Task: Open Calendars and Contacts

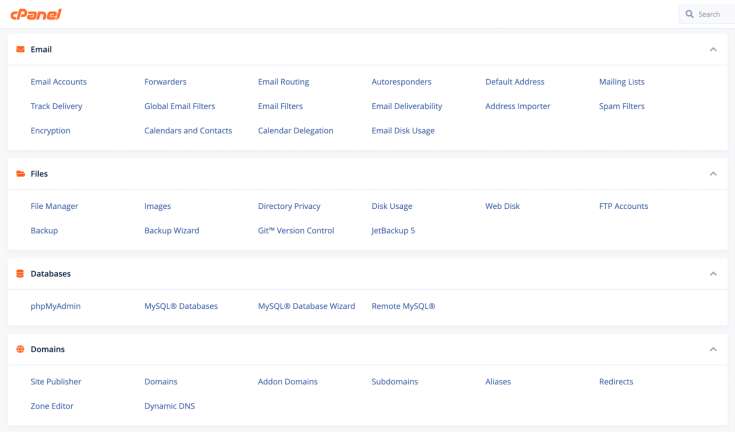Action: point(188,130)
